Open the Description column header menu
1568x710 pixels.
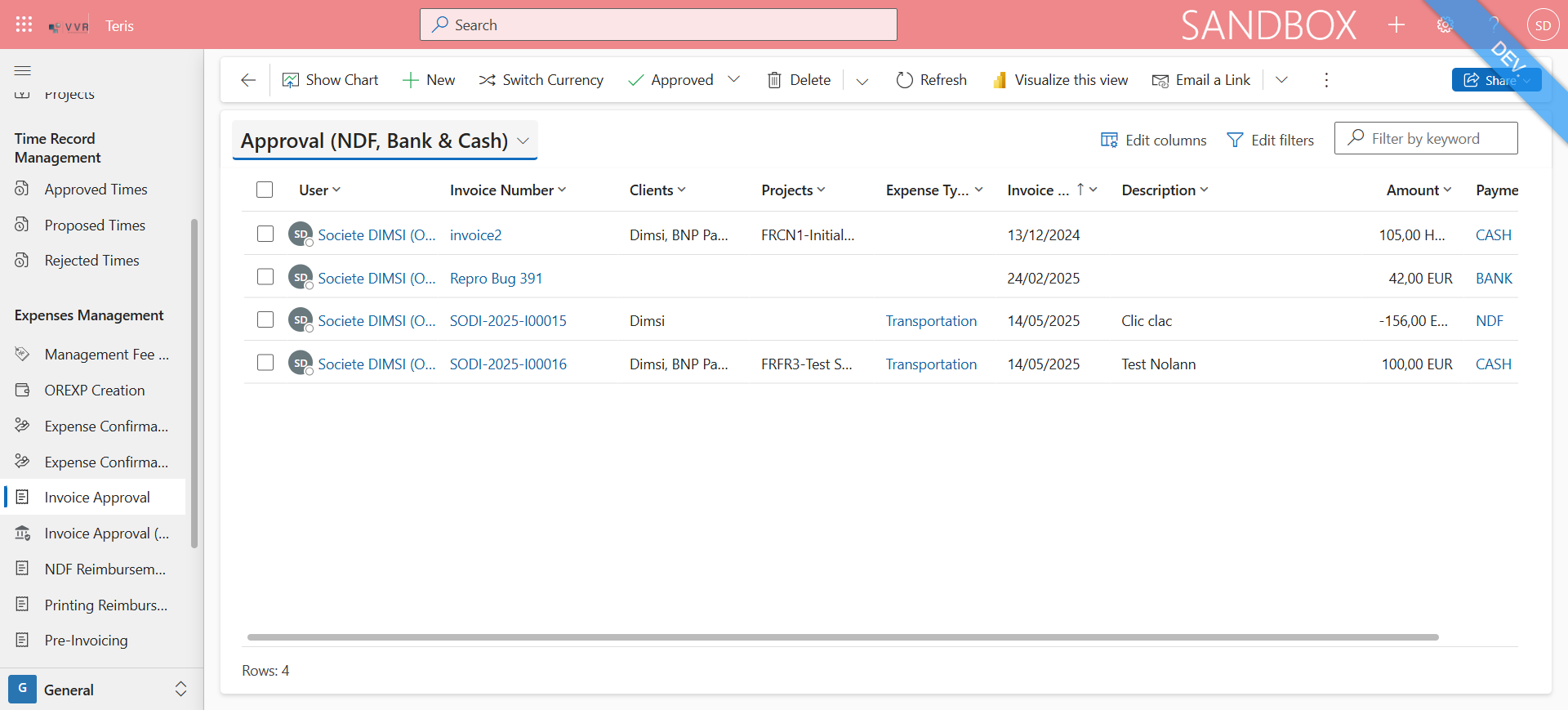click(x=1165, y=190)
